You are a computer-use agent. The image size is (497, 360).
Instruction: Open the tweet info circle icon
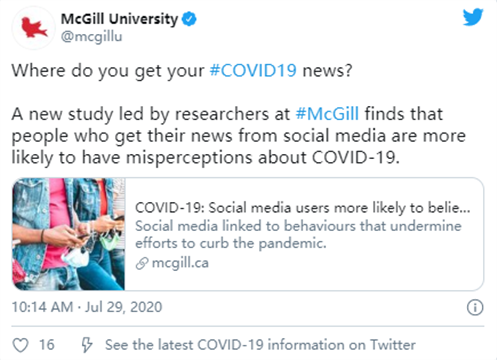pos(475,307)
